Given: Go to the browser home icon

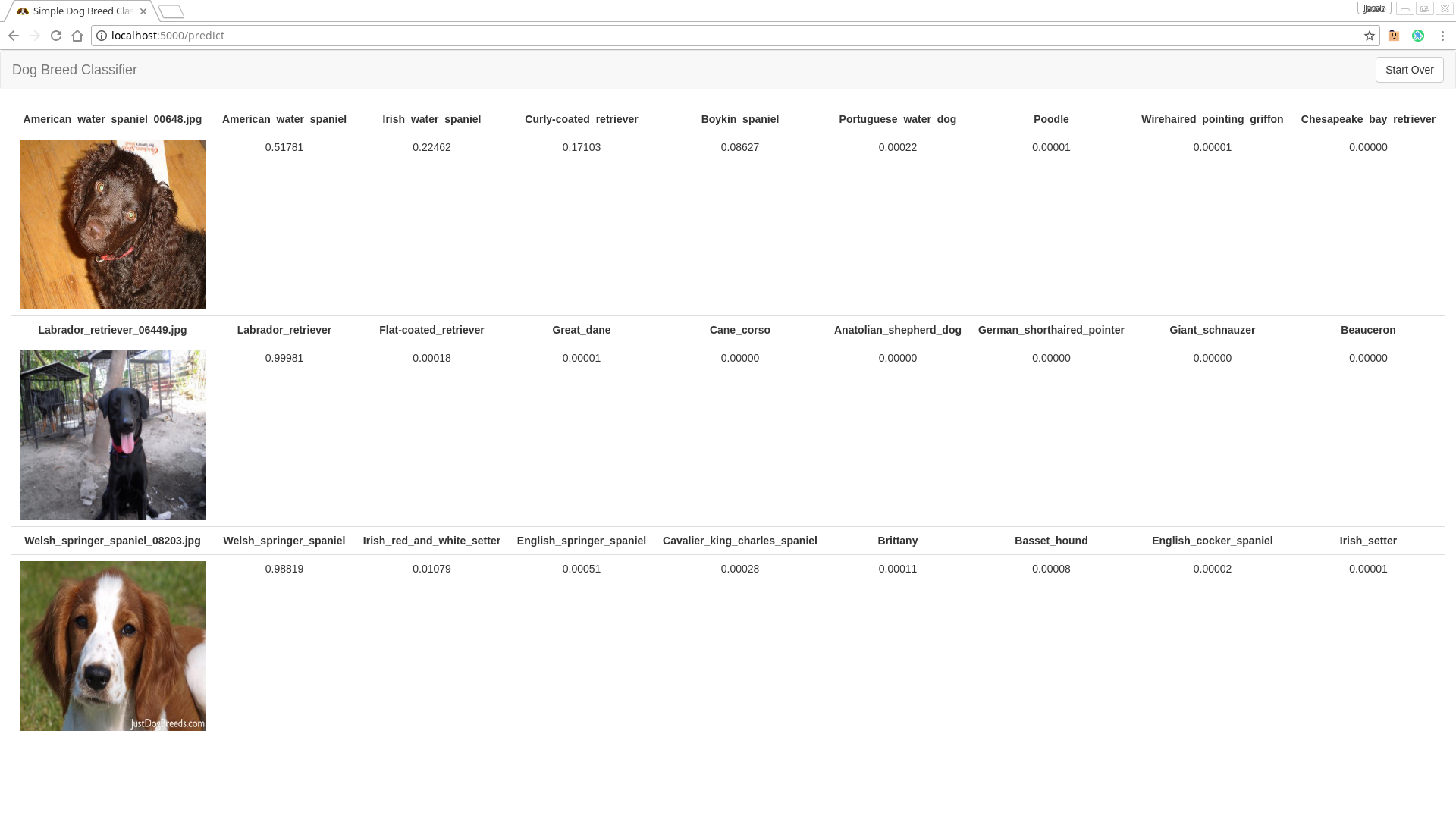Looking at the screenshot, I should (x=77, y=36).
